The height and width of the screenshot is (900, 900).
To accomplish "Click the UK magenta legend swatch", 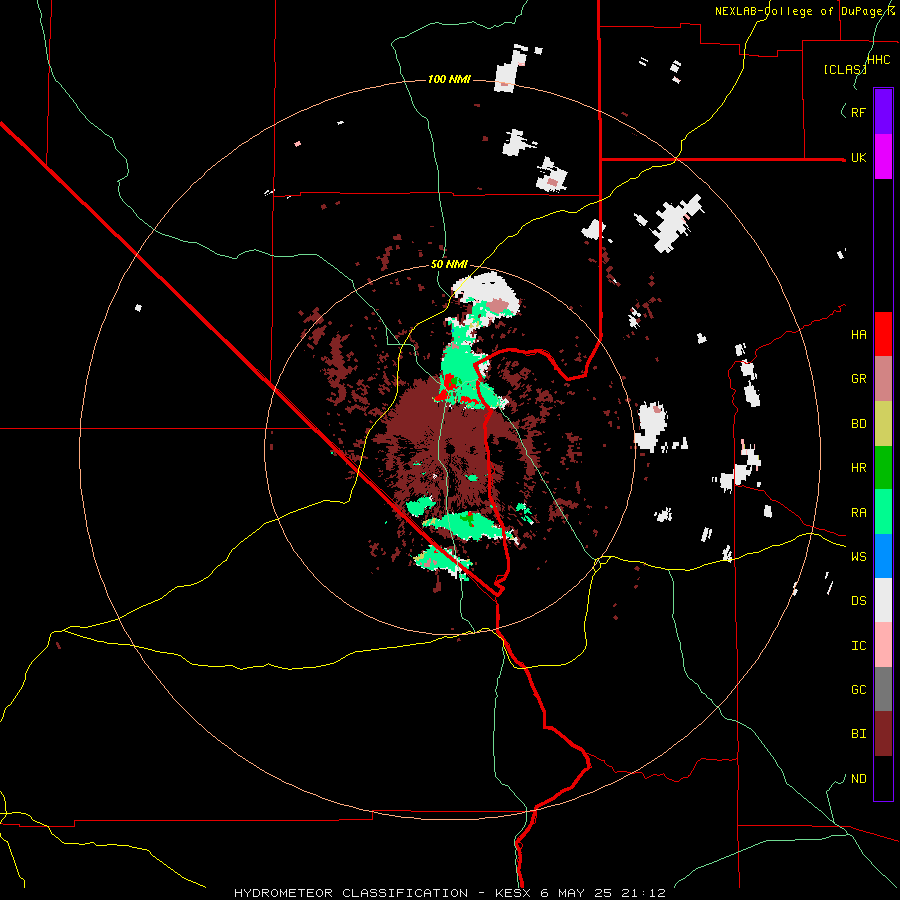I will (883, 157).
